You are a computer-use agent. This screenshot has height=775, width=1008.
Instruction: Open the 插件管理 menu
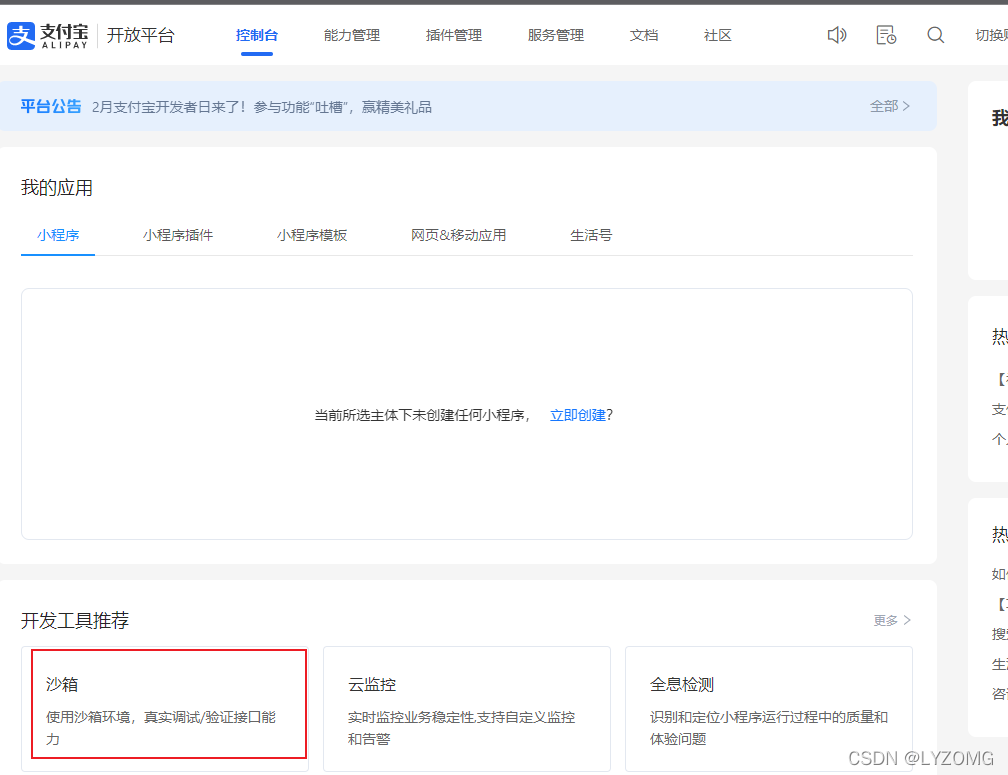coord(454,35)
